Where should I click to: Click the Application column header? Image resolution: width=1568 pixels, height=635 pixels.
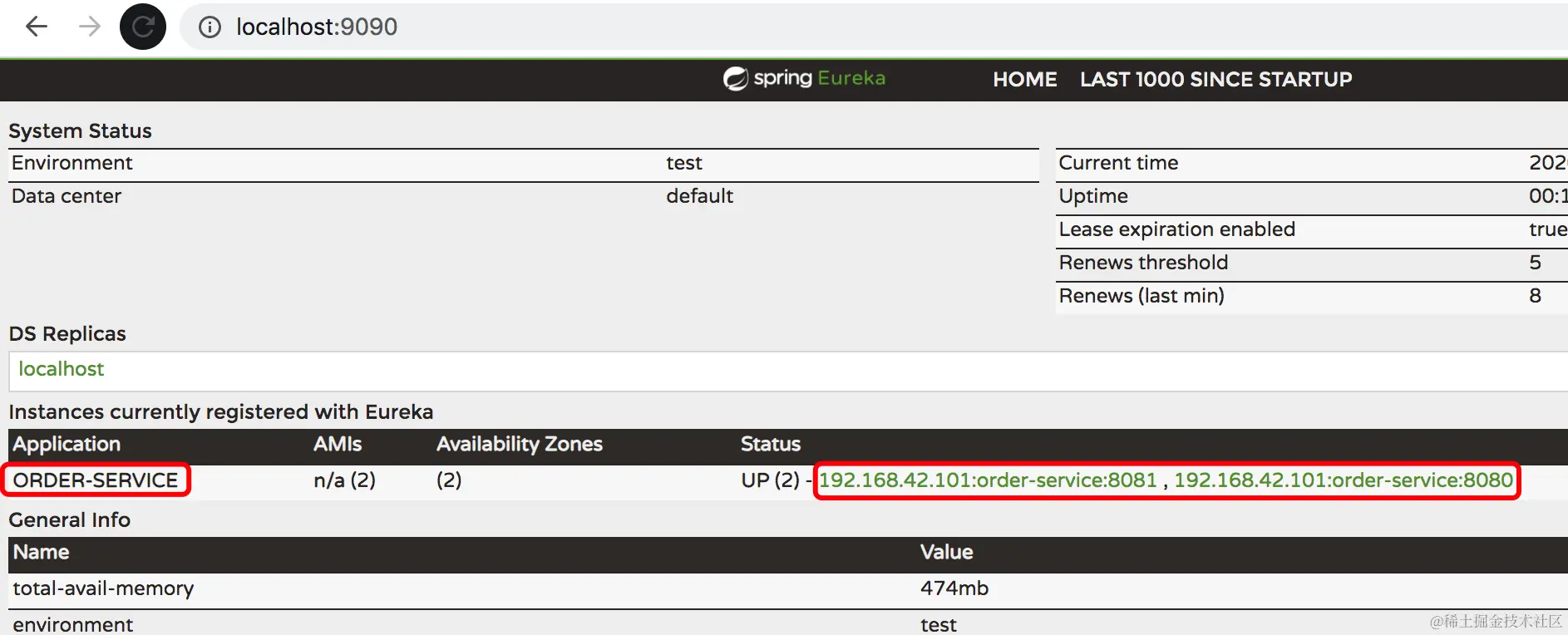tap(67, 445)
